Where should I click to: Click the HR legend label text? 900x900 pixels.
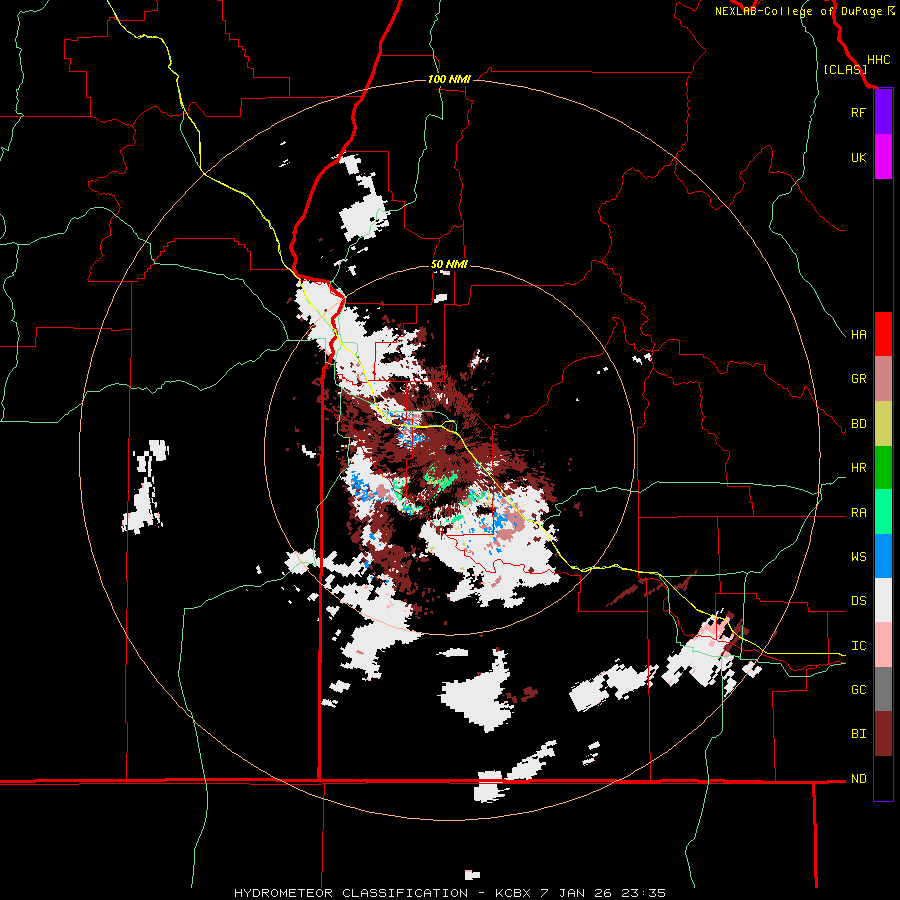click(858, 468)
